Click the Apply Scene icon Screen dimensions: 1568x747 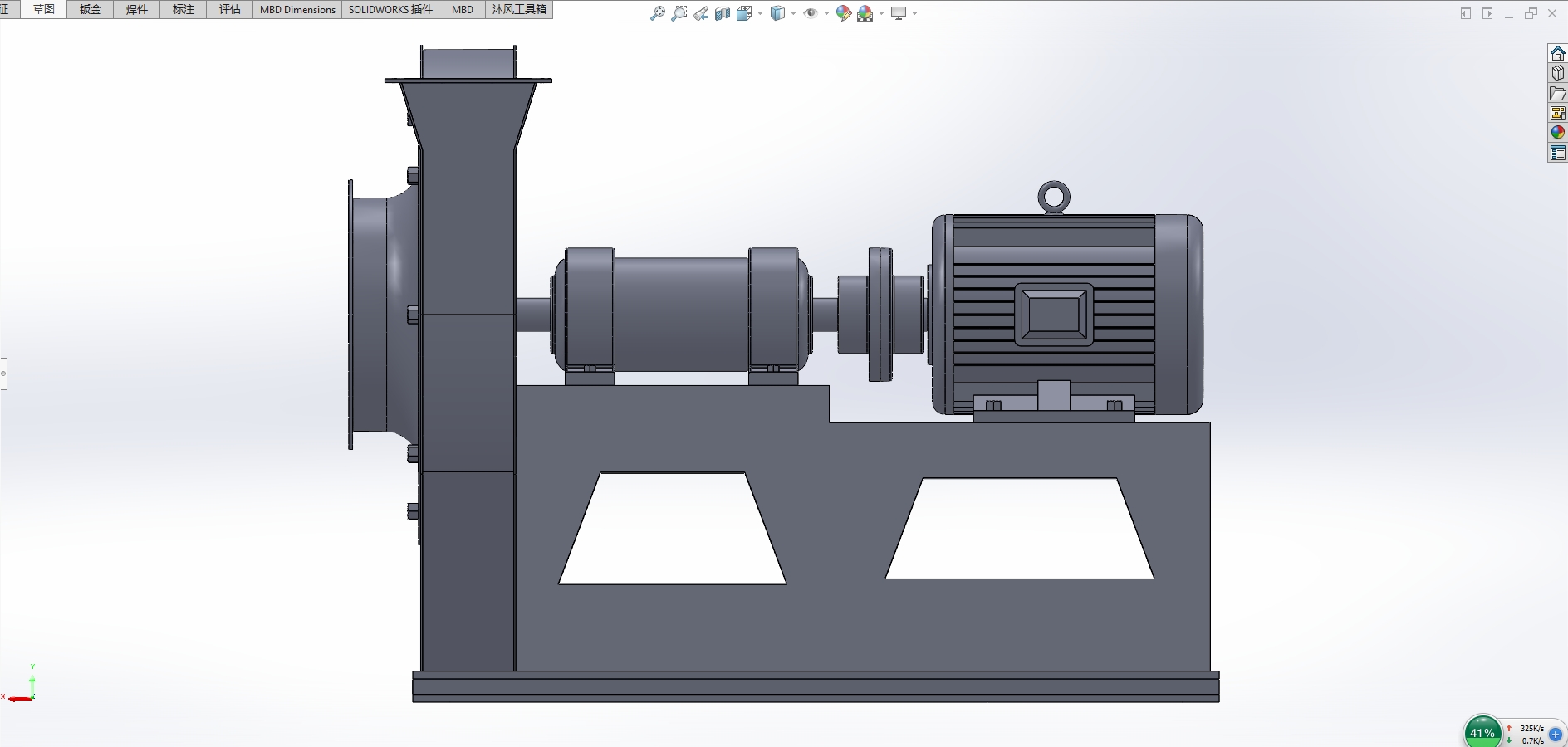865,13
